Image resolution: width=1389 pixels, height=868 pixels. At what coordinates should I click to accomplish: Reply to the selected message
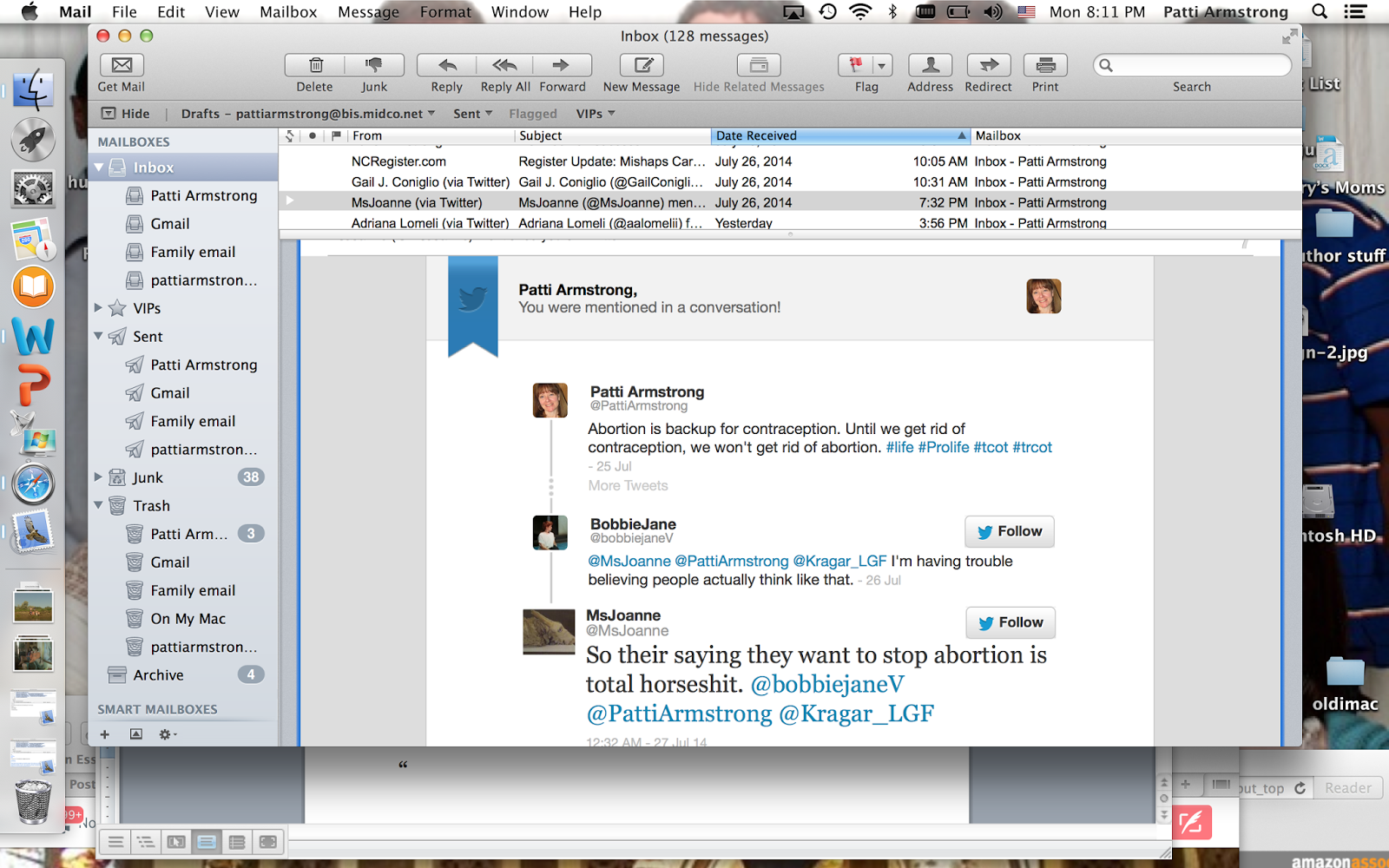446,65
